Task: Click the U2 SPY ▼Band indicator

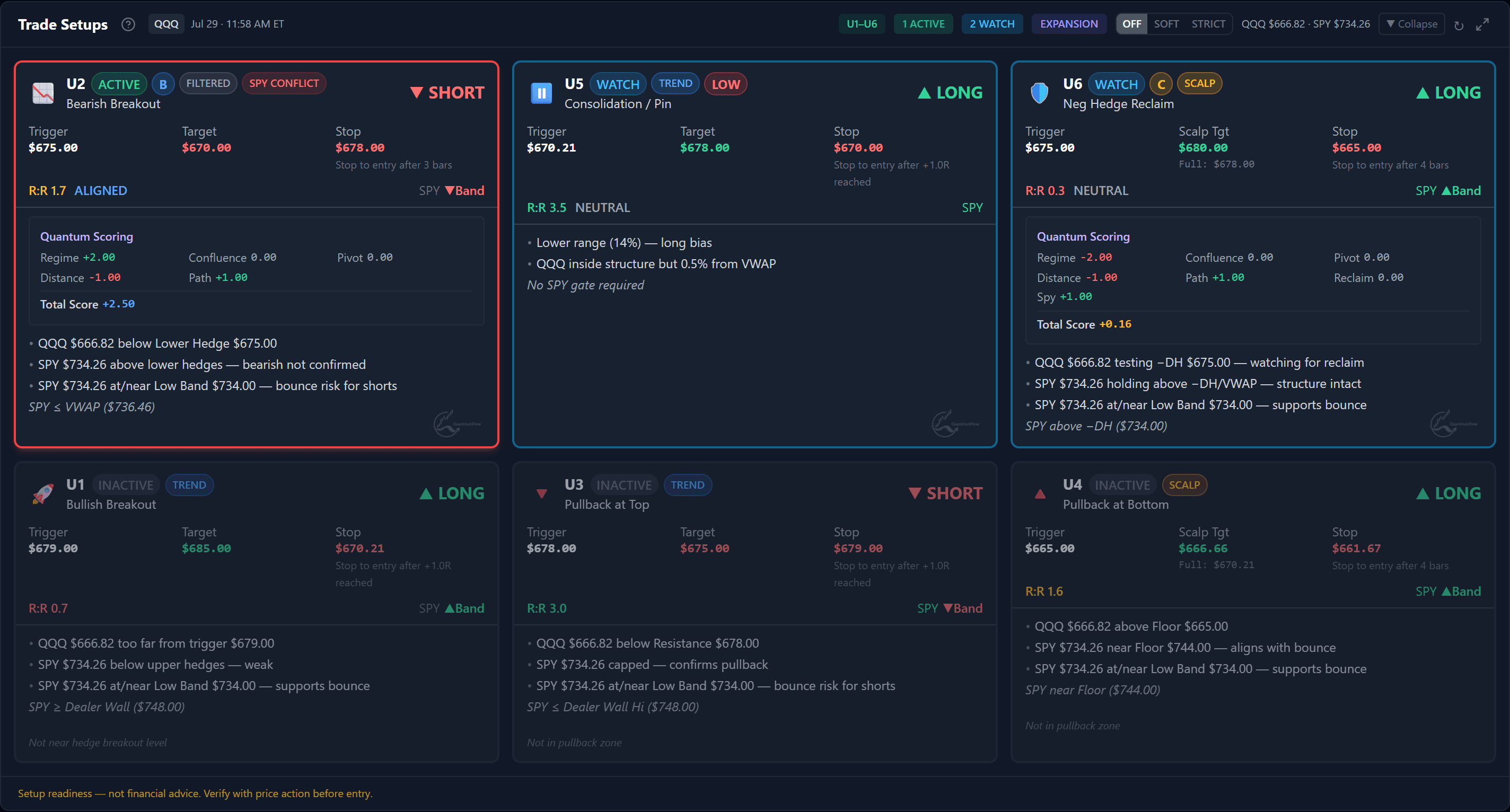Action: (451, 190)
